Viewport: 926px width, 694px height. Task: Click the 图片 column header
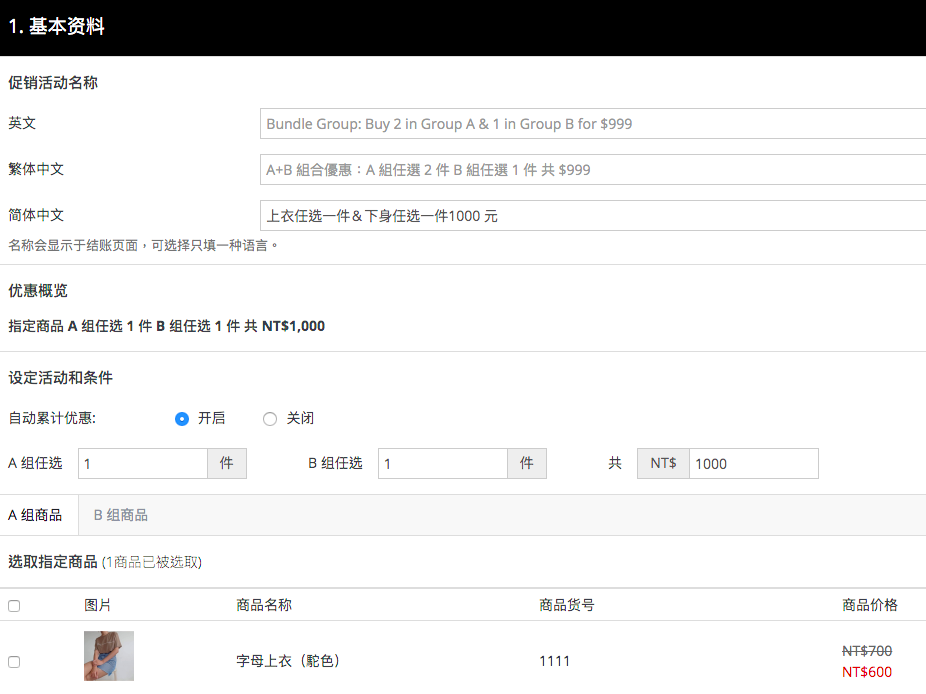tap(97, 605)
